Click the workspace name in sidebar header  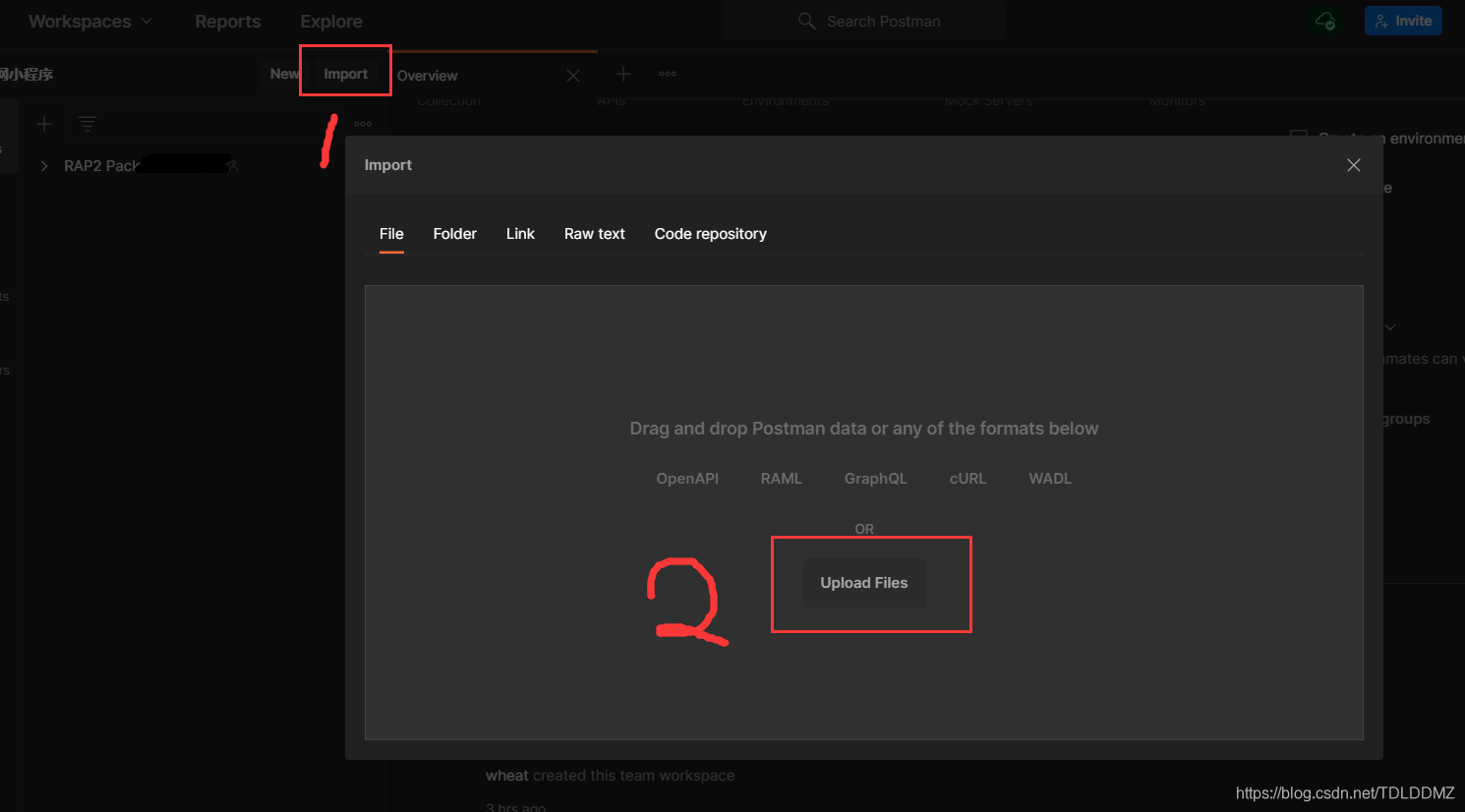coord(27,75)
